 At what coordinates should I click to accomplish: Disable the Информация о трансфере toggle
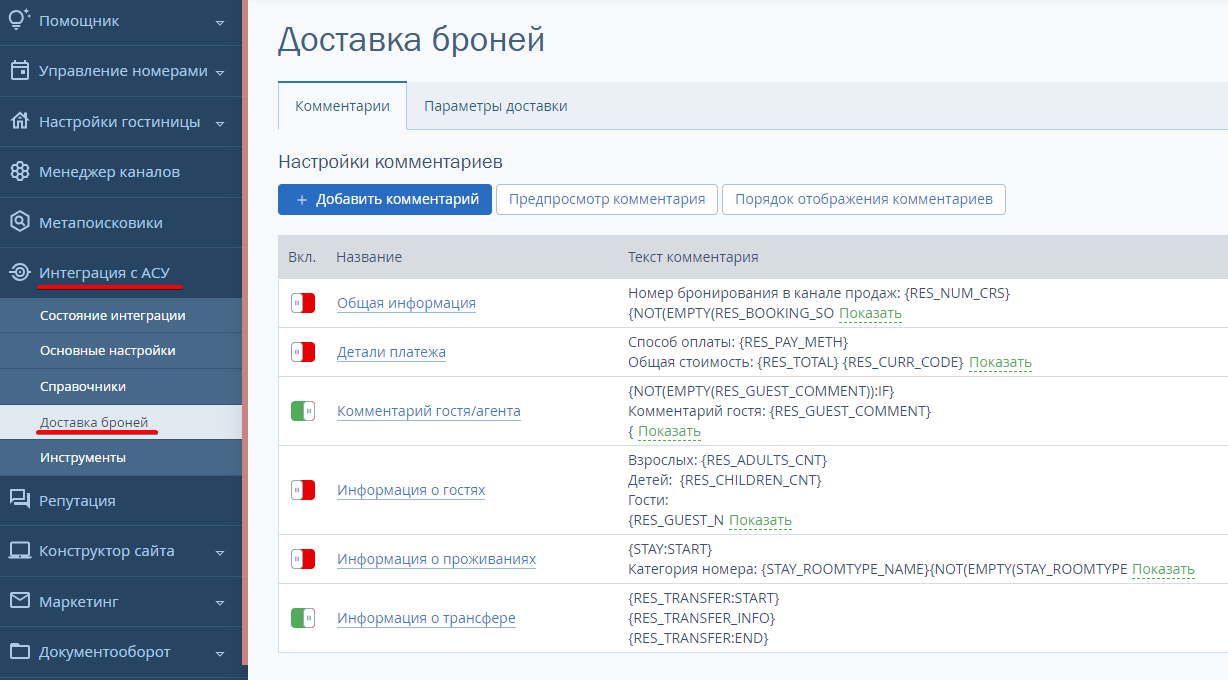pos(303,618)
